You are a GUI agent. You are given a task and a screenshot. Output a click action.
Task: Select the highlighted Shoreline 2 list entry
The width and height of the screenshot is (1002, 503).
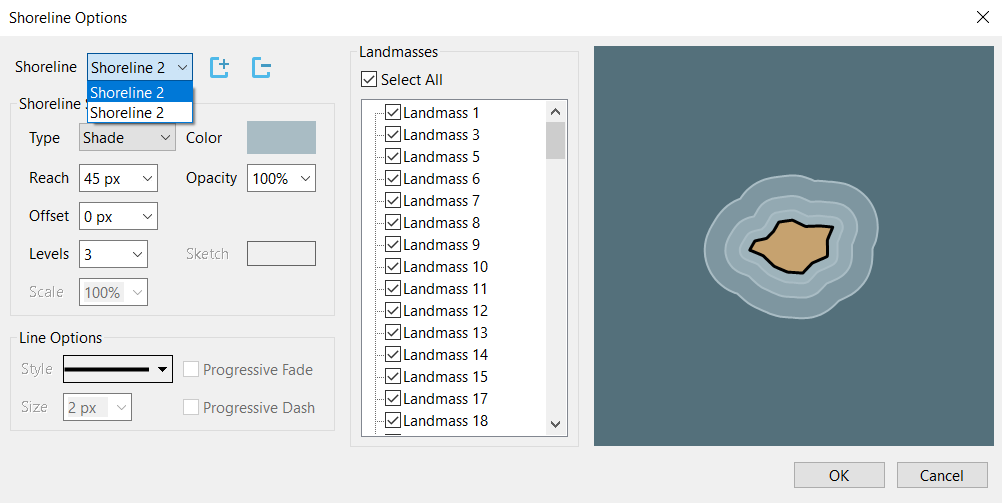(140, 93)
